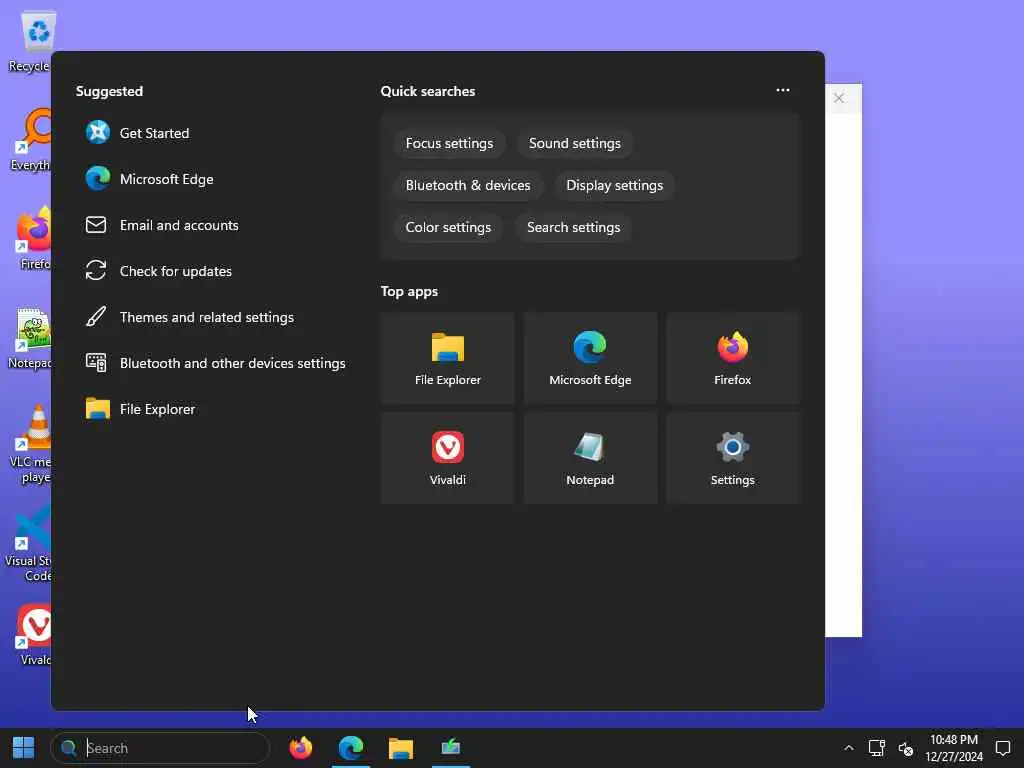Select the VLC media player desktop shortcut
The height and width of the screenshot is (768, 1024).
30,444
